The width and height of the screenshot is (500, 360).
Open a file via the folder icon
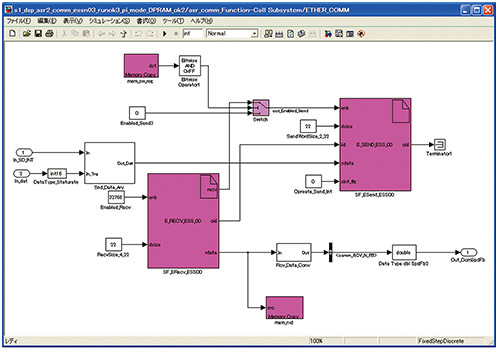coord(27,33)
